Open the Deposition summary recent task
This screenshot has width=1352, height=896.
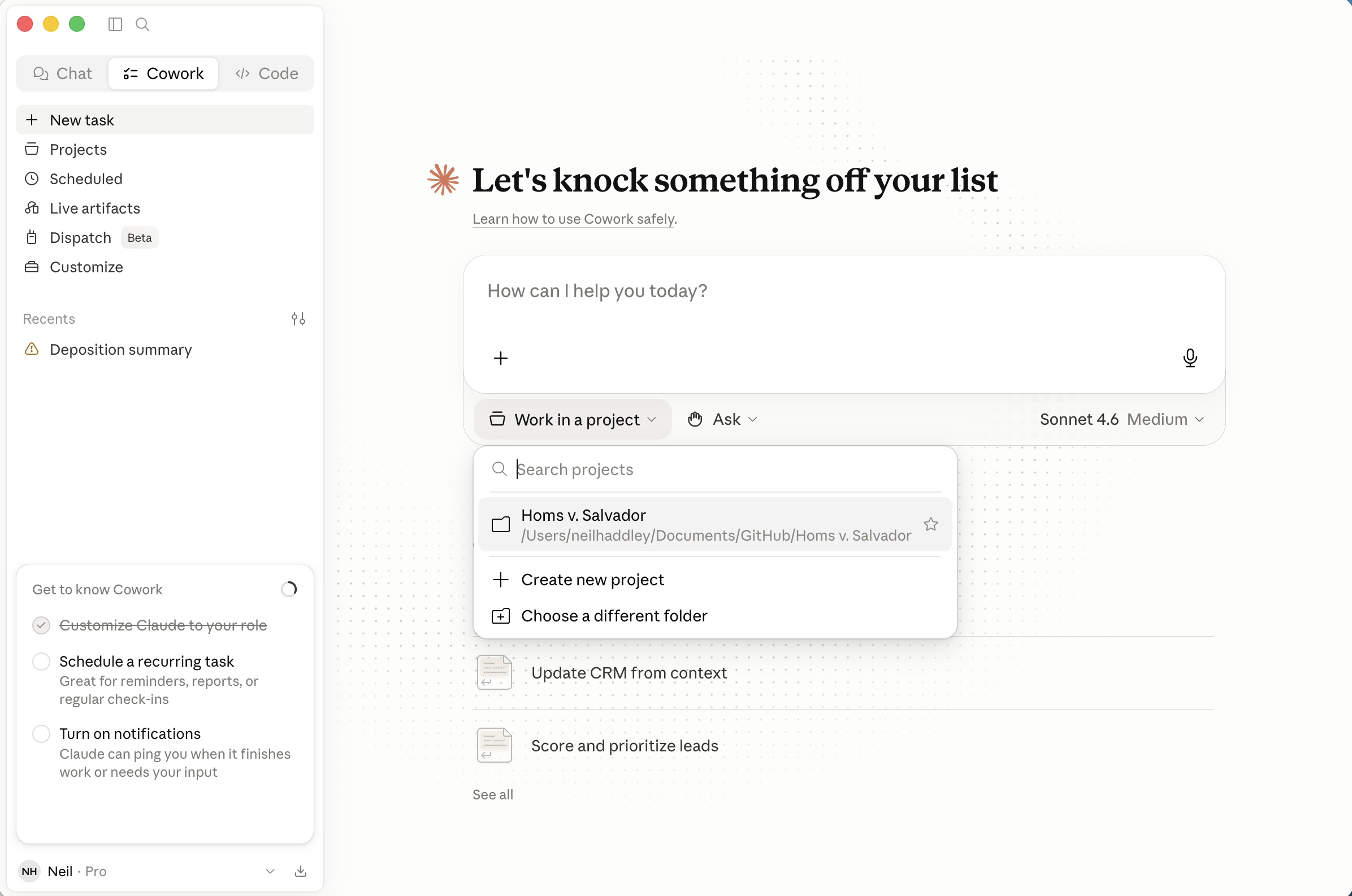click(x=164, y=349)
